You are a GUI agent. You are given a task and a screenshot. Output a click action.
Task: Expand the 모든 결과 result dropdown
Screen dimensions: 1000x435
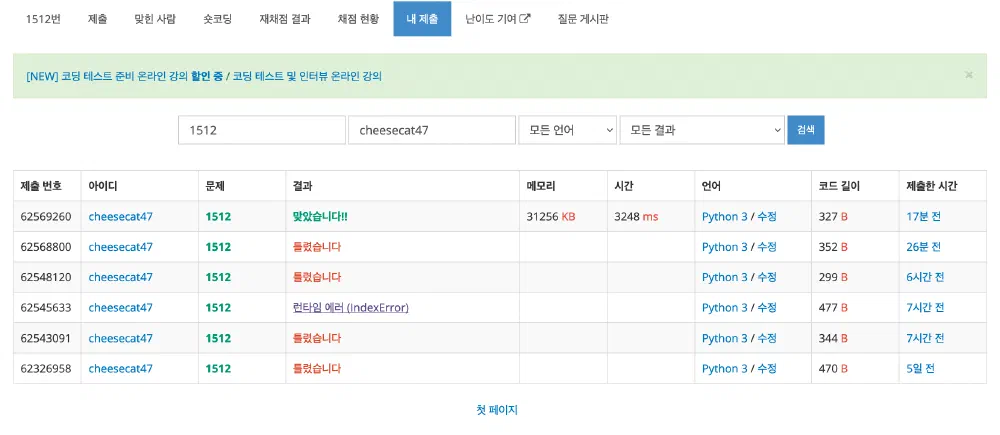pyautogui.click(x=702, y=130)
